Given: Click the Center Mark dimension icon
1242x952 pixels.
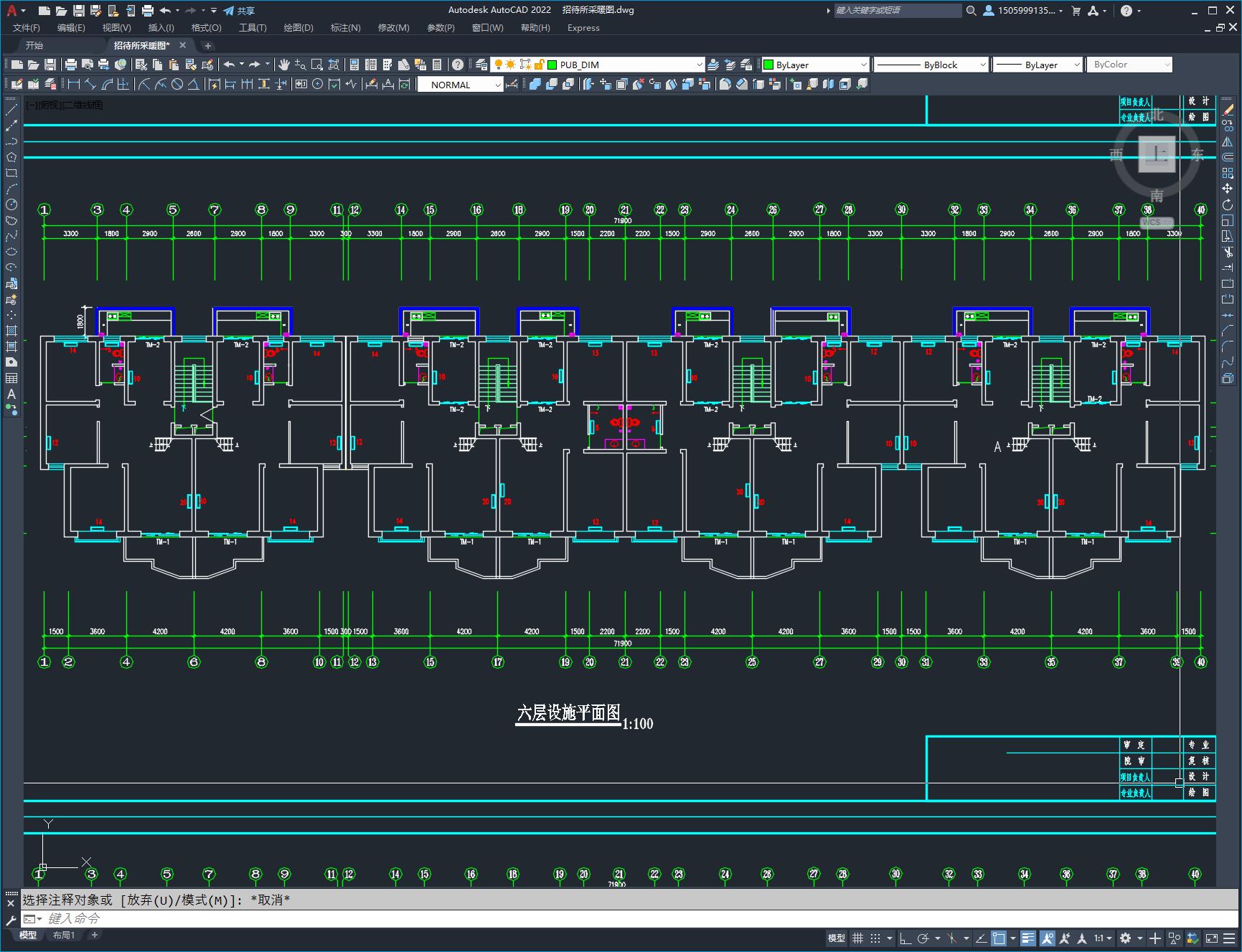Looking at the screenshot, I should point(318,84).
